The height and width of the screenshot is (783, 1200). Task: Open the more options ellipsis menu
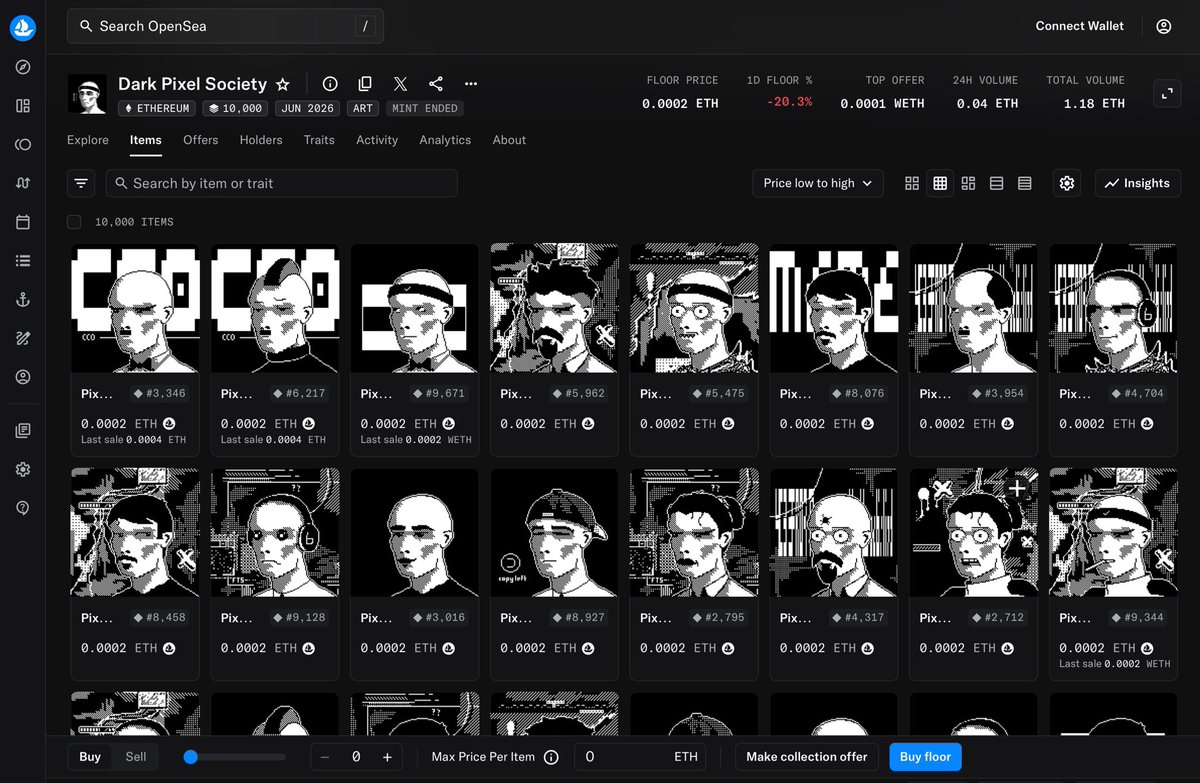pyautogui.click(x=471, y=84)
